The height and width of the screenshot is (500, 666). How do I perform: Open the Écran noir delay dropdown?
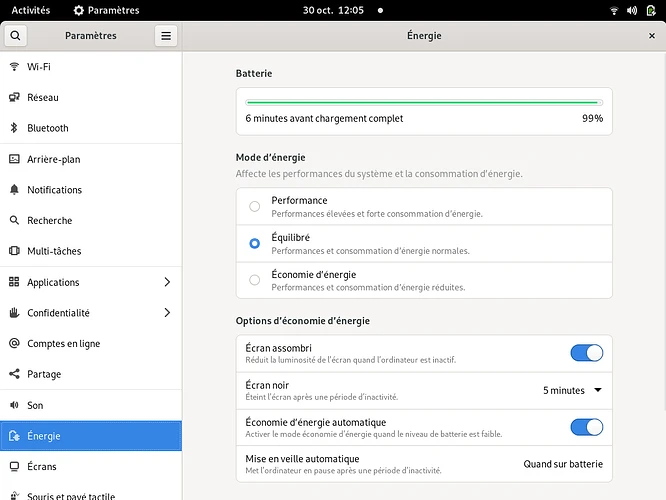pyautogui.click(x=573, y=390)
